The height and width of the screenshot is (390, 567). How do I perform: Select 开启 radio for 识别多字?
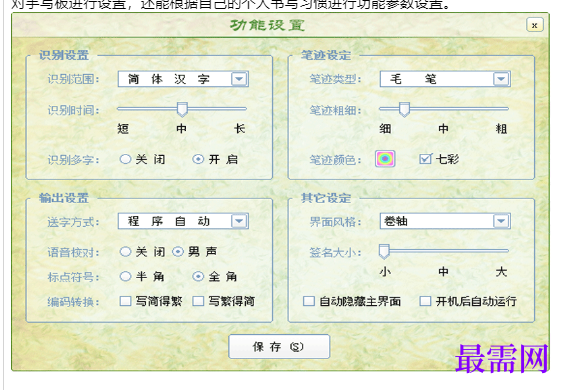coord(198,159)
